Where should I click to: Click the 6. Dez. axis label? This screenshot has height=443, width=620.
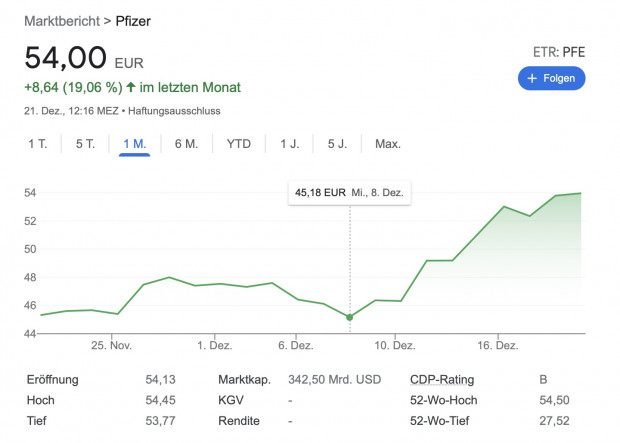pyautogui.click(x=296, y=346)
